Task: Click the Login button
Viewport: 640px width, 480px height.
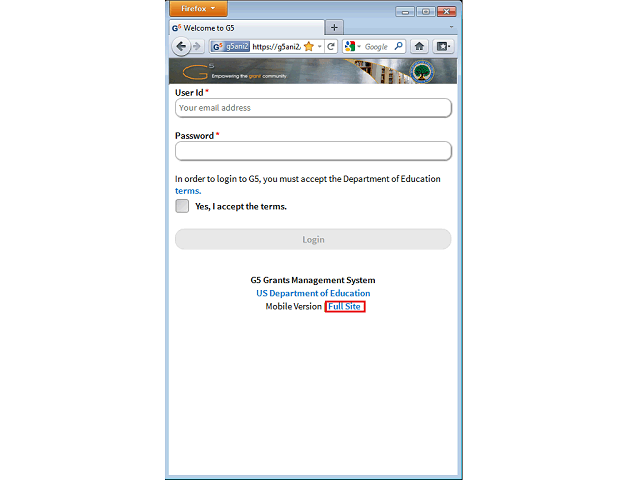Action: (313, 239)
